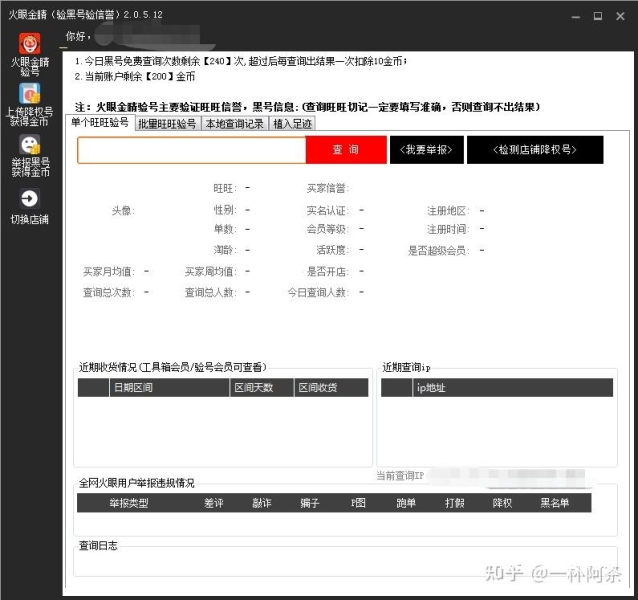638x600 pixels.
Task: Maximize the 火眼金睛 window
Action: [x=597, y=16]
